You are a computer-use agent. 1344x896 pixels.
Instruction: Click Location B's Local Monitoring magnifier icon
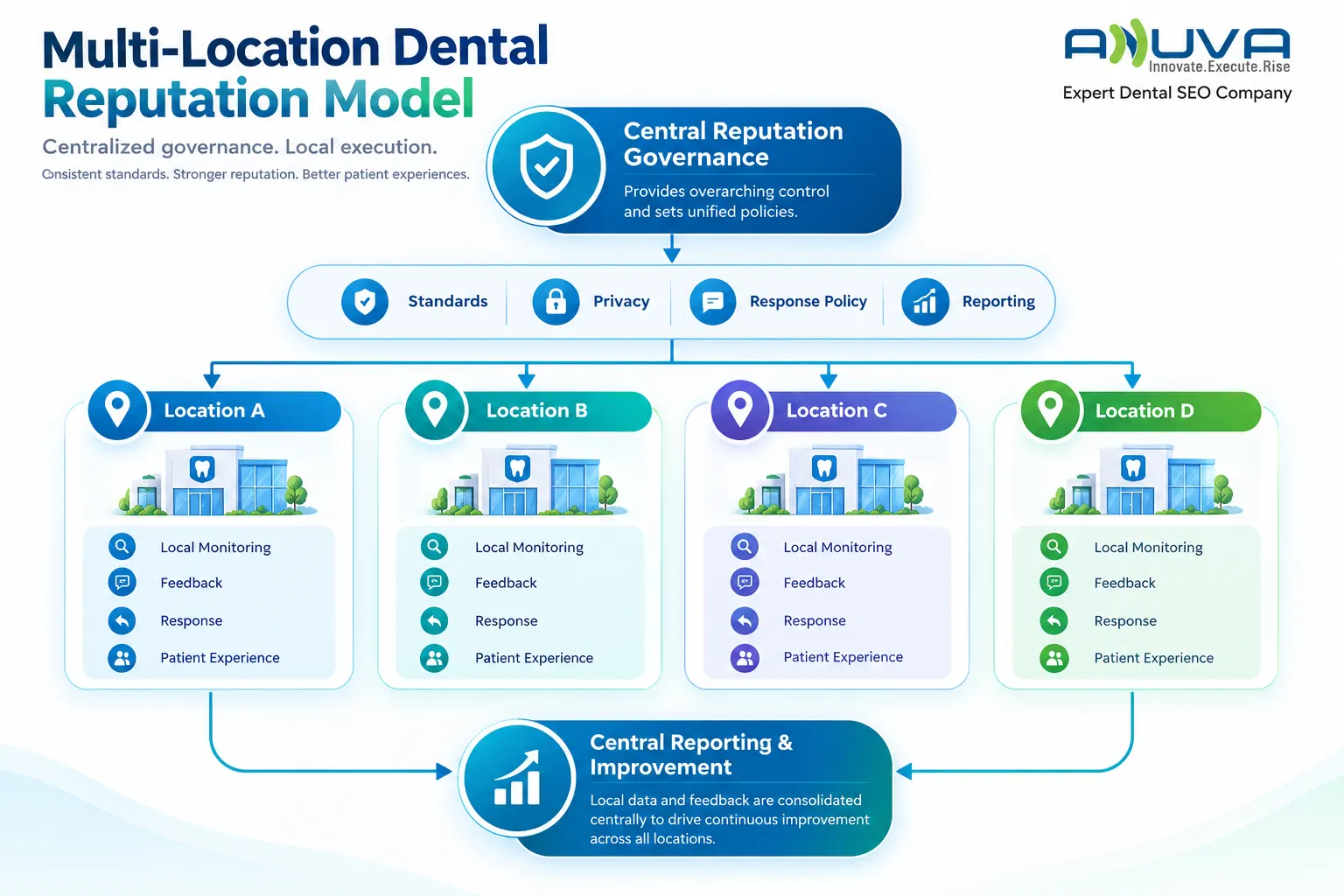pos(434,547)
